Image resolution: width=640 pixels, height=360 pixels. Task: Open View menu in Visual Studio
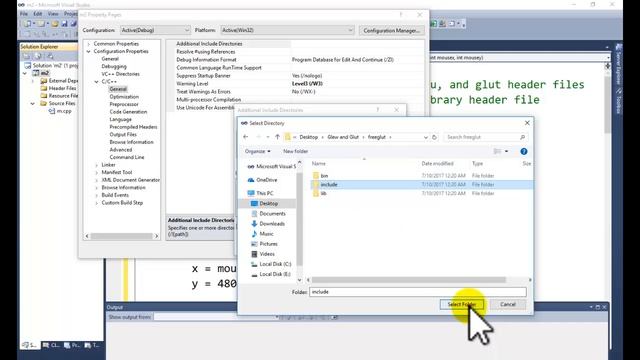[53, 14]
